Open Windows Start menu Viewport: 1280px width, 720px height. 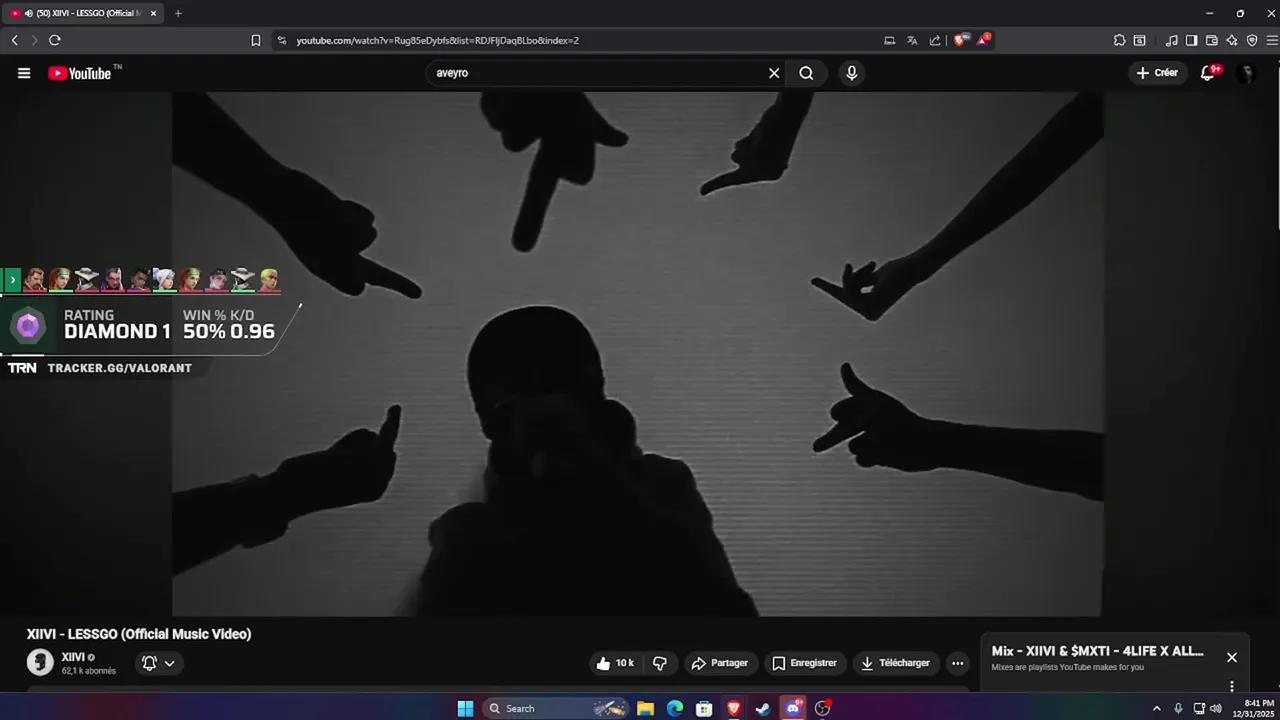tap(465, 708)
